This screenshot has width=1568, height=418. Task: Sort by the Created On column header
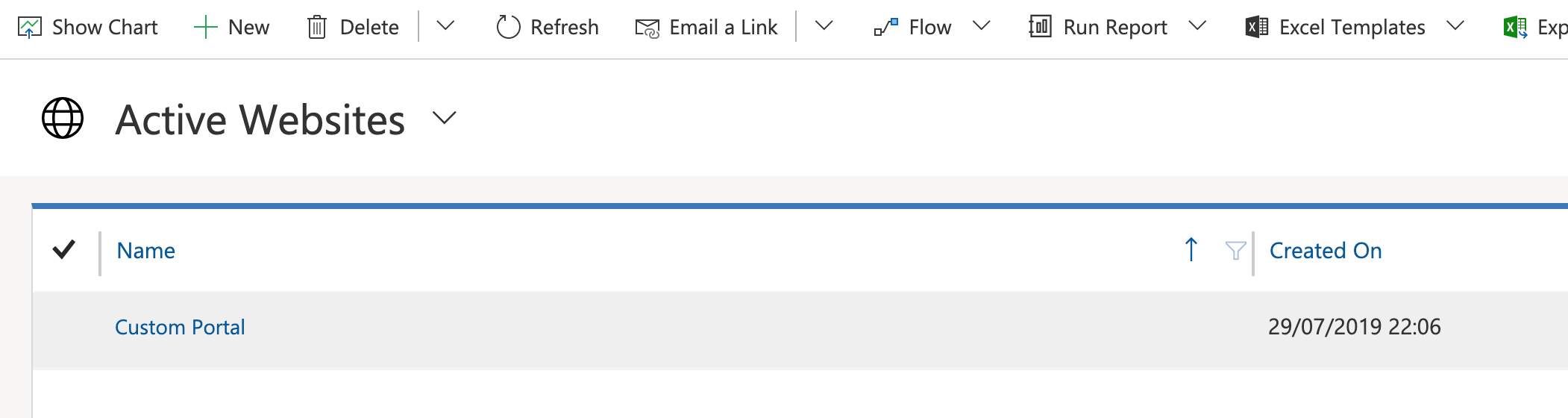click(1326, 251)
